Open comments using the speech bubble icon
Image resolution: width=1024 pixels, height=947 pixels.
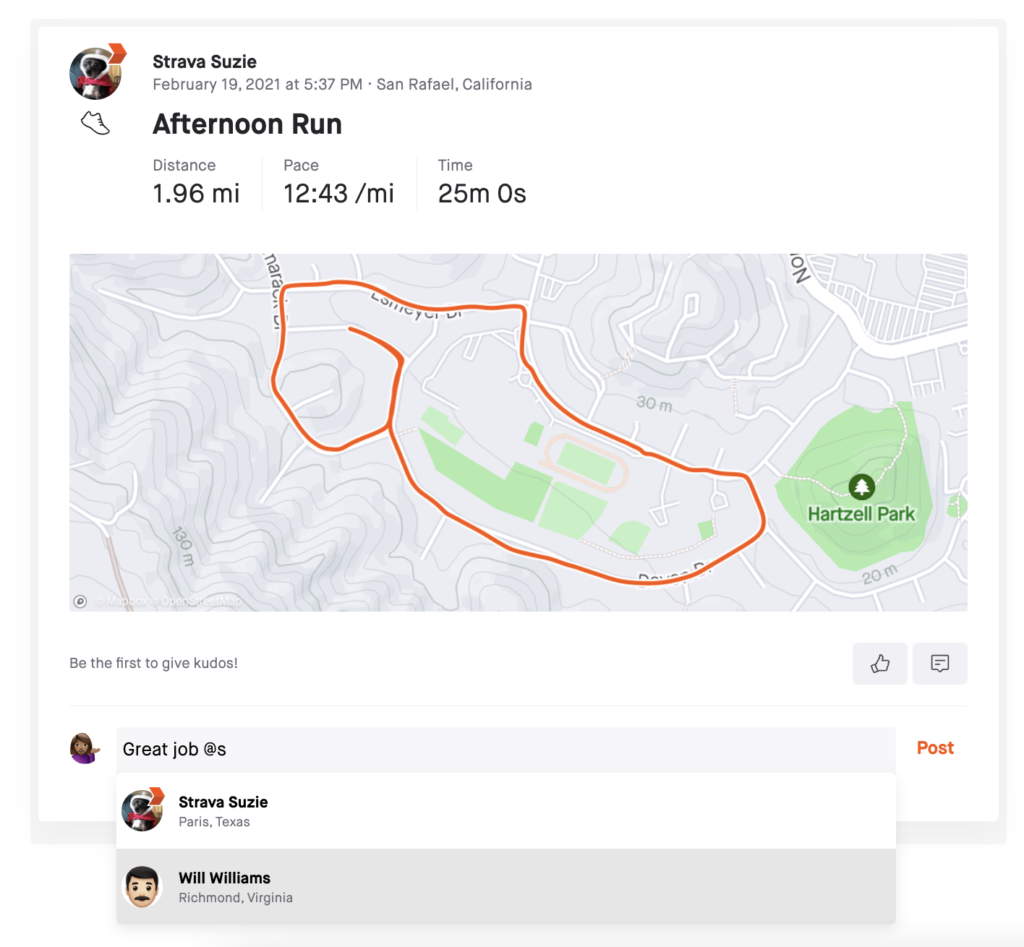(x=940, y=664)
